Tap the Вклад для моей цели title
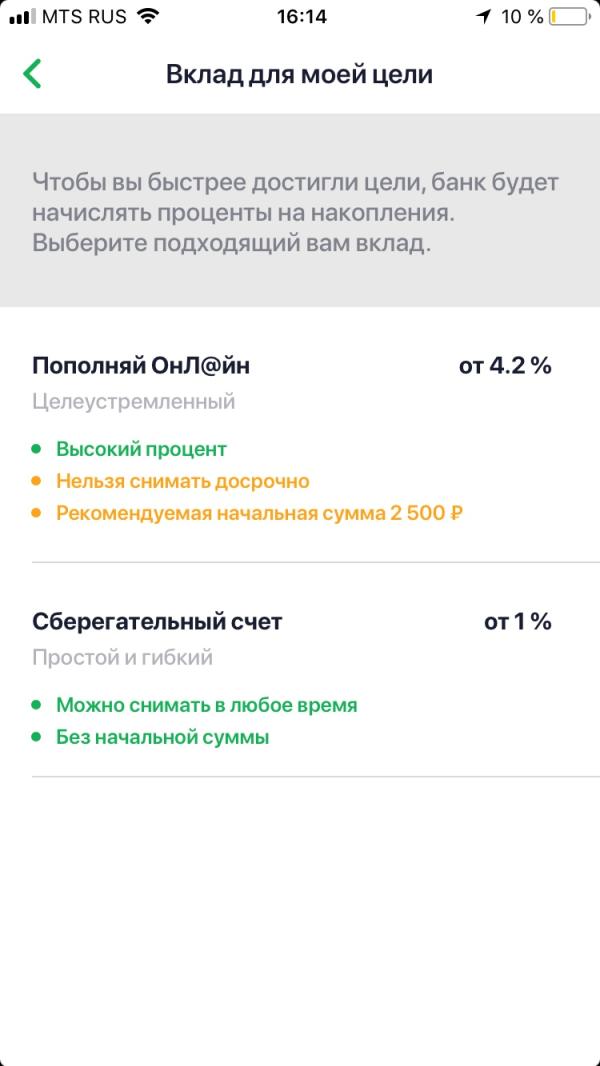Viewport: 600px width, 1066px height. [300, 74]
